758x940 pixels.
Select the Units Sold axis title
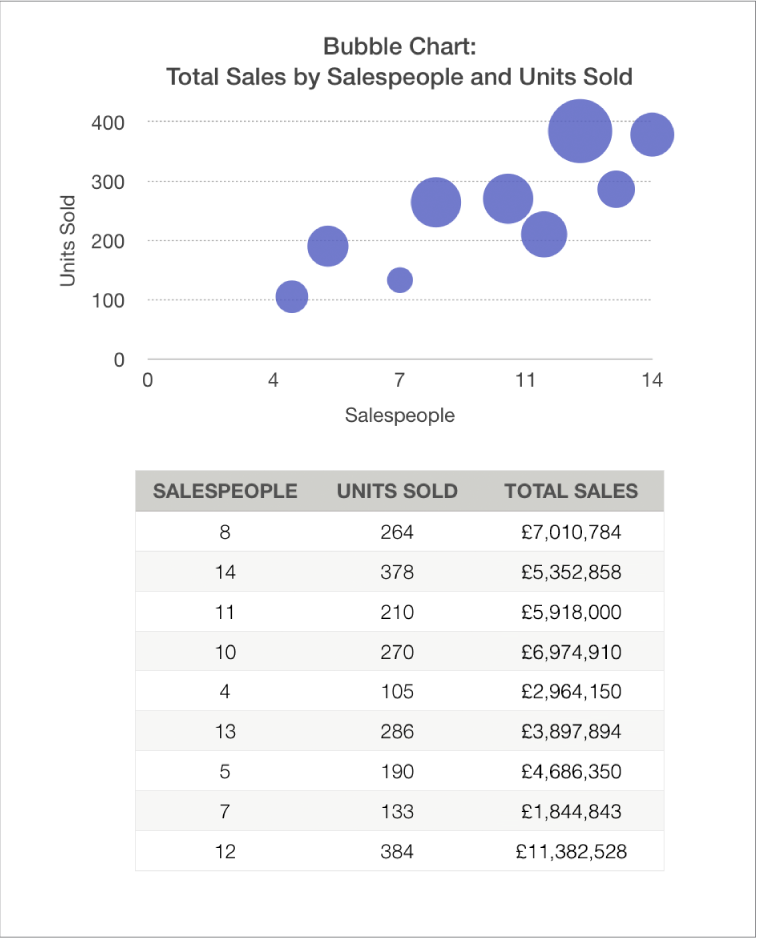click(x=68, y=240)
